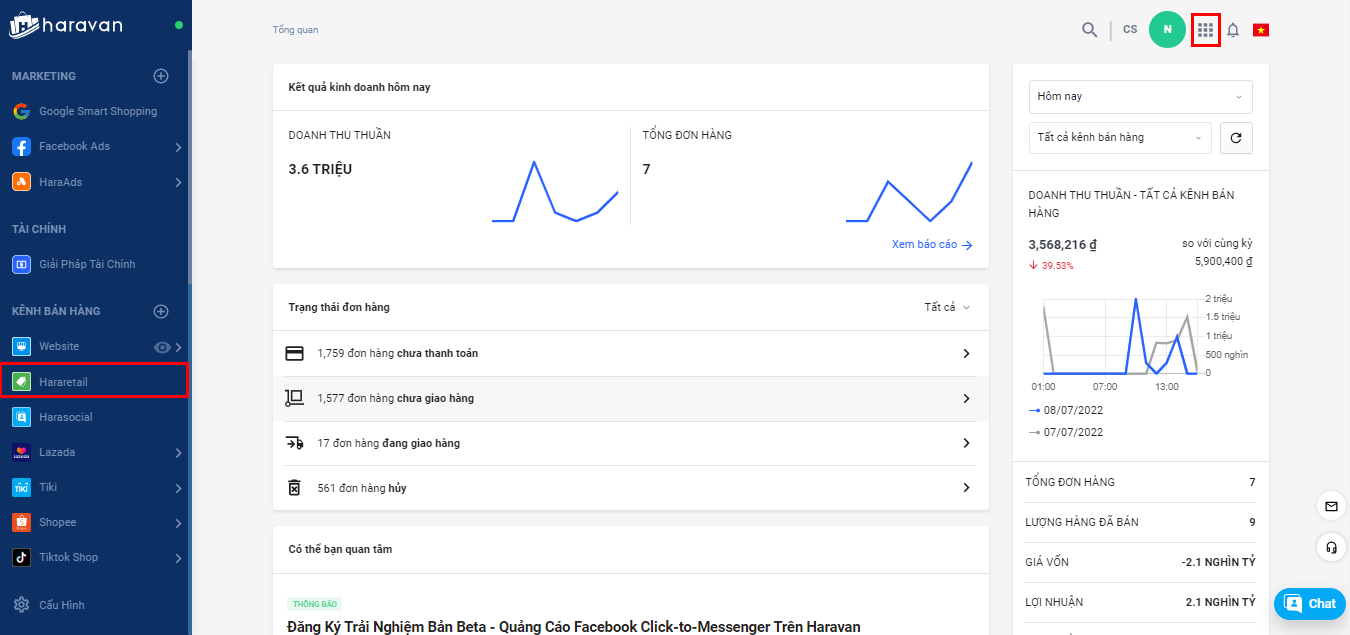
Task: Click the Lợi nhuận row
Action: pos(1140,602)
